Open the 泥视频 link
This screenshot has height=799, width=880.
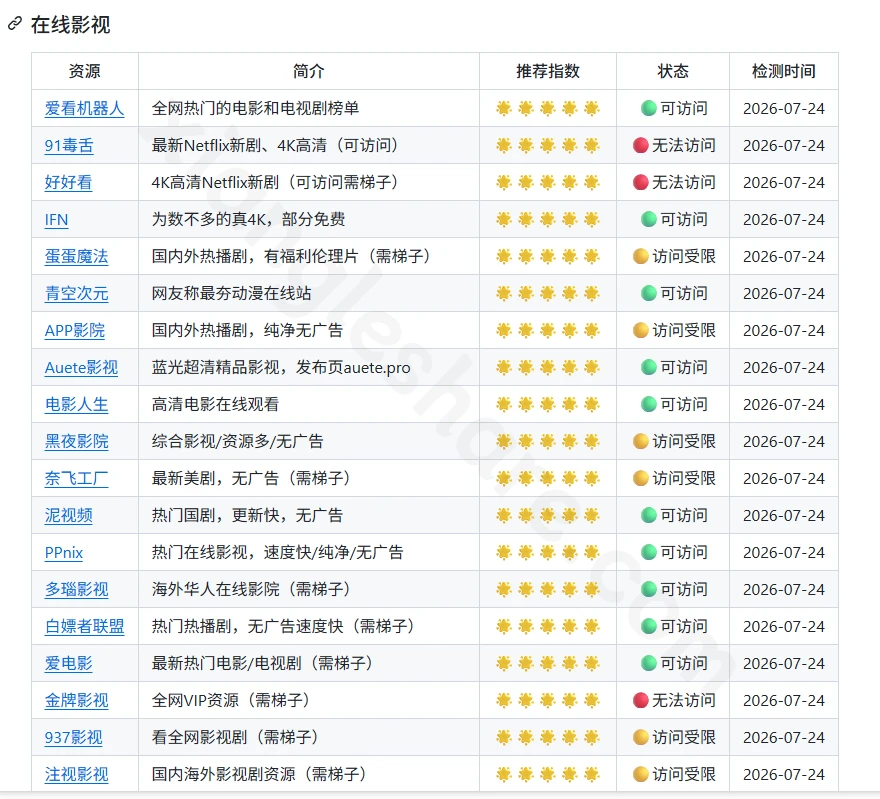(x=68, y=516)
